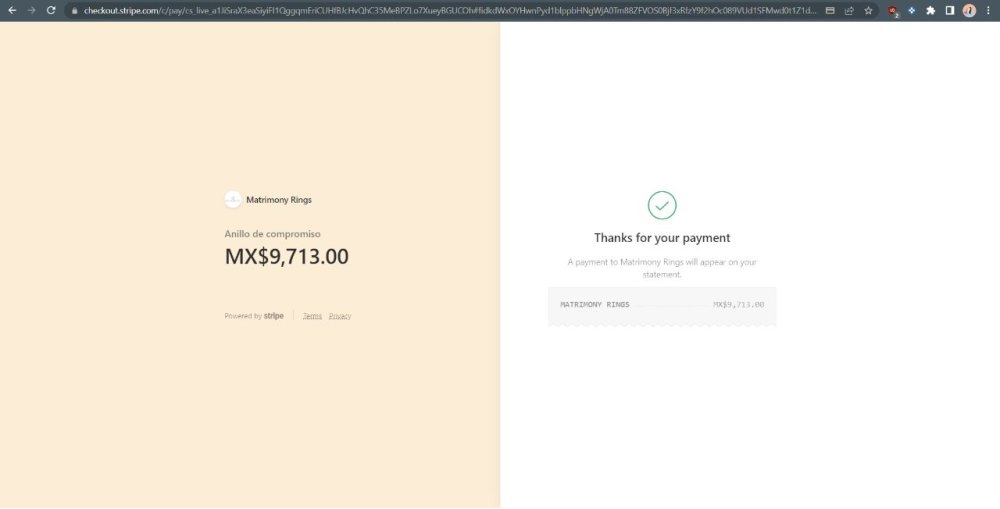Toggle the browser side panel

950,11
